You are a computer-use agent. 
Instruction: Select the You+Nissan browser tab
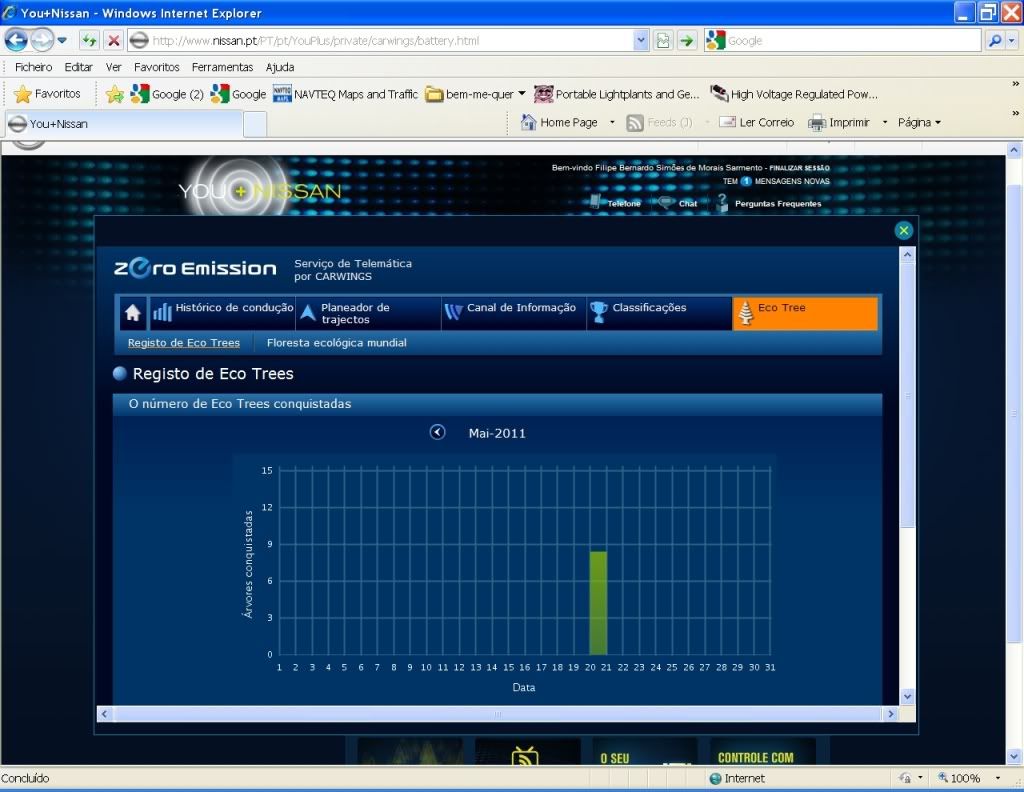[x=124, y=123]
